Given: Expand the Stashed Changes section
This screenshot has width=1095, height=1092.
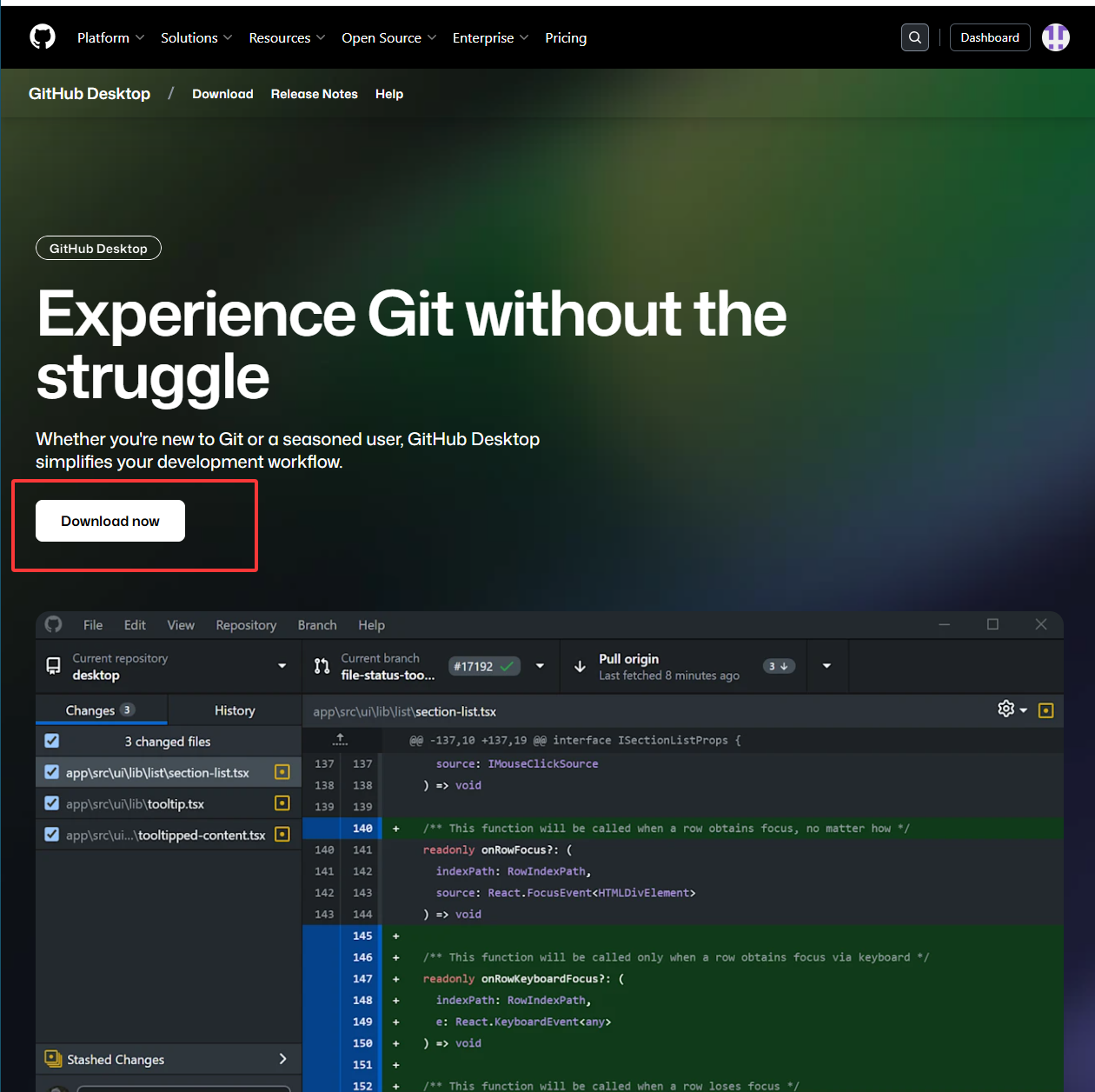Looking at the screenshot, I should [x=282, y=1059].
